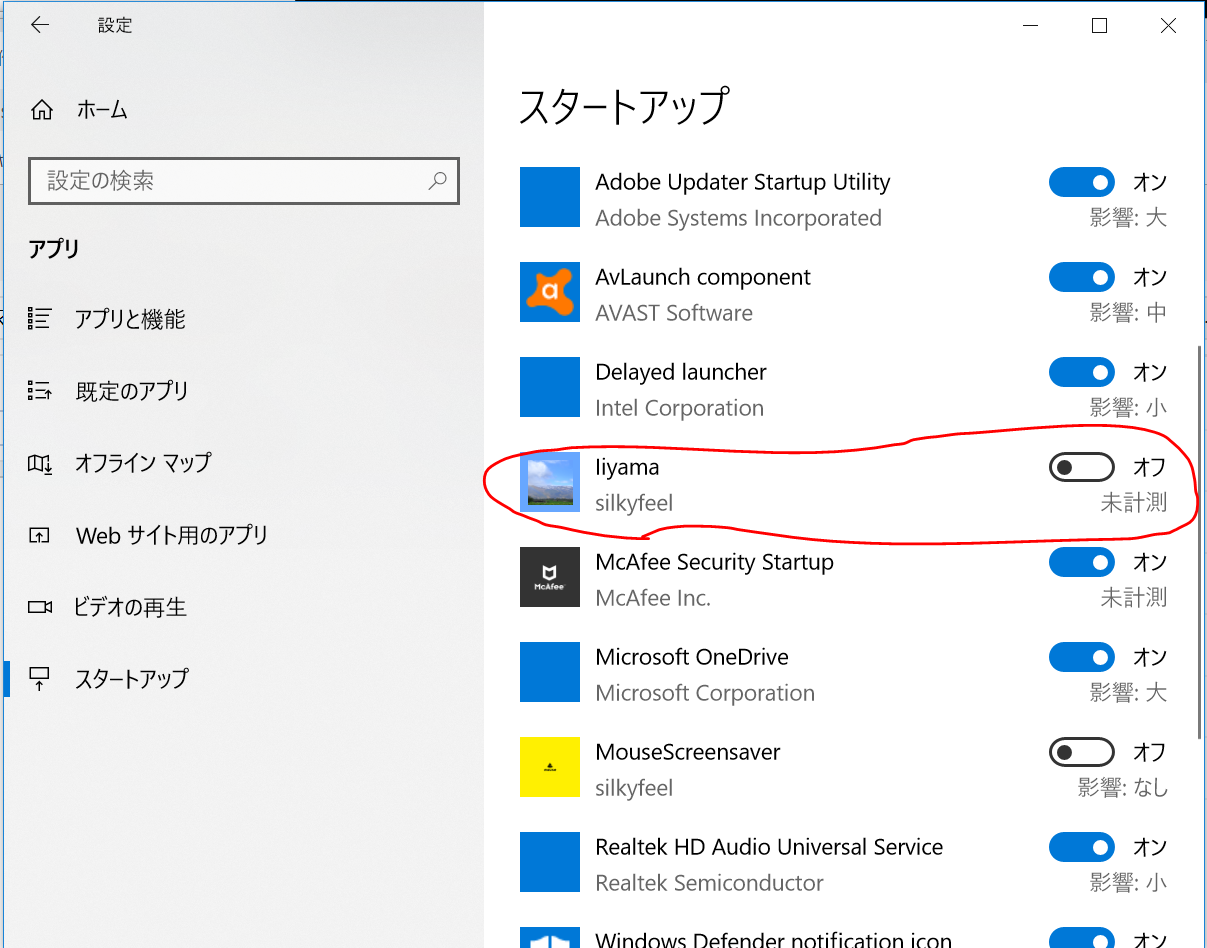Maximize the 設定 window
Screen dimensions: 1207x948
click(1099, 26)
